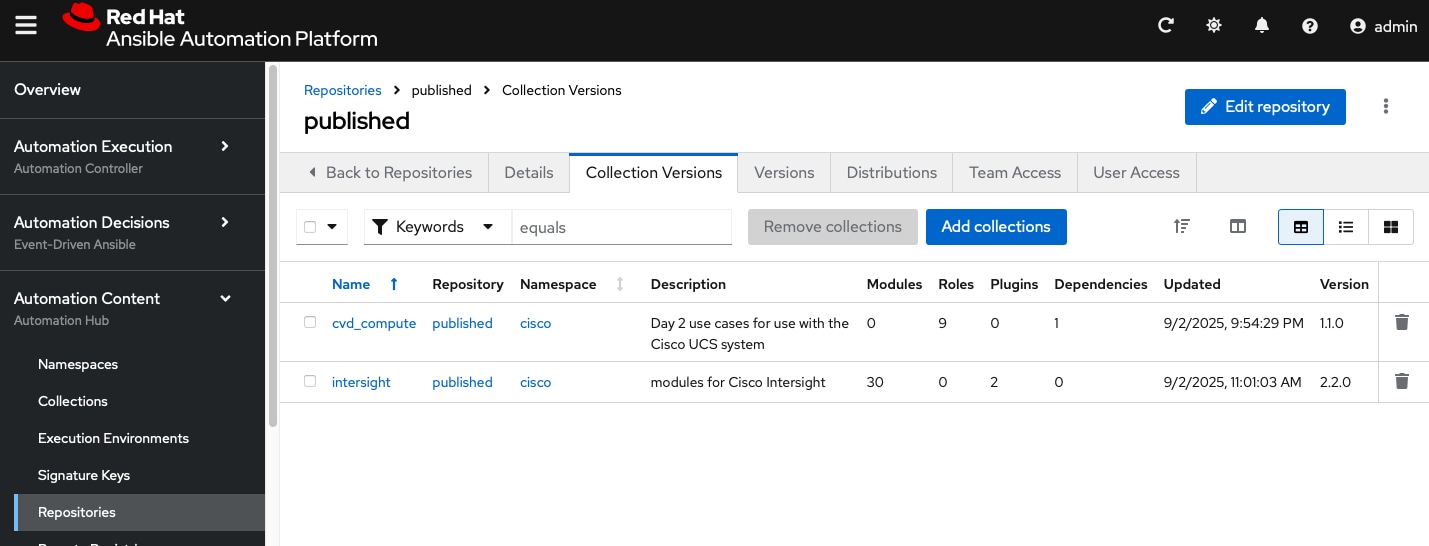Go Back to Repositories tab
Screen dimensions: 1429x546
coord(389,172)
